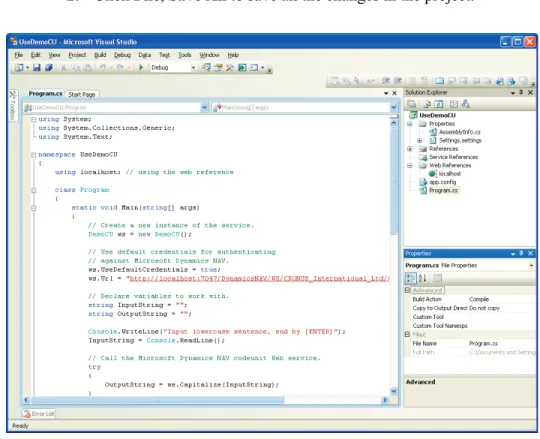
Task: Click the Build Action property value Compile
Action: click(479, 299)
